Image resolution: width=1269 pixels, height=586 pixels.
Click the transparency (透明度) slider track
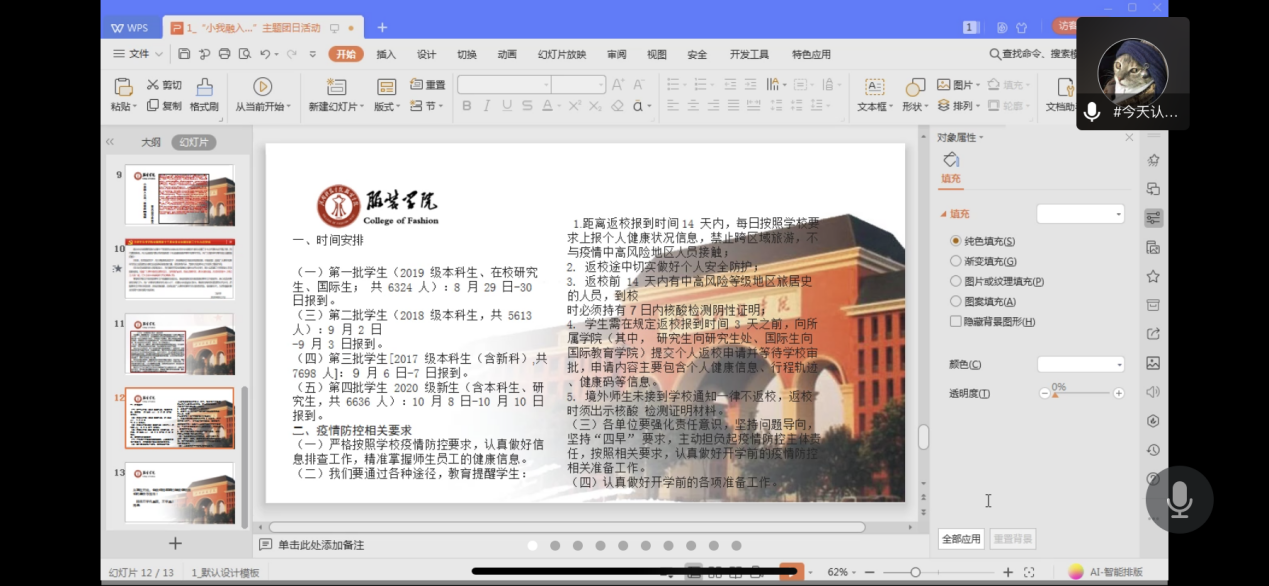tap(1080, 394)
